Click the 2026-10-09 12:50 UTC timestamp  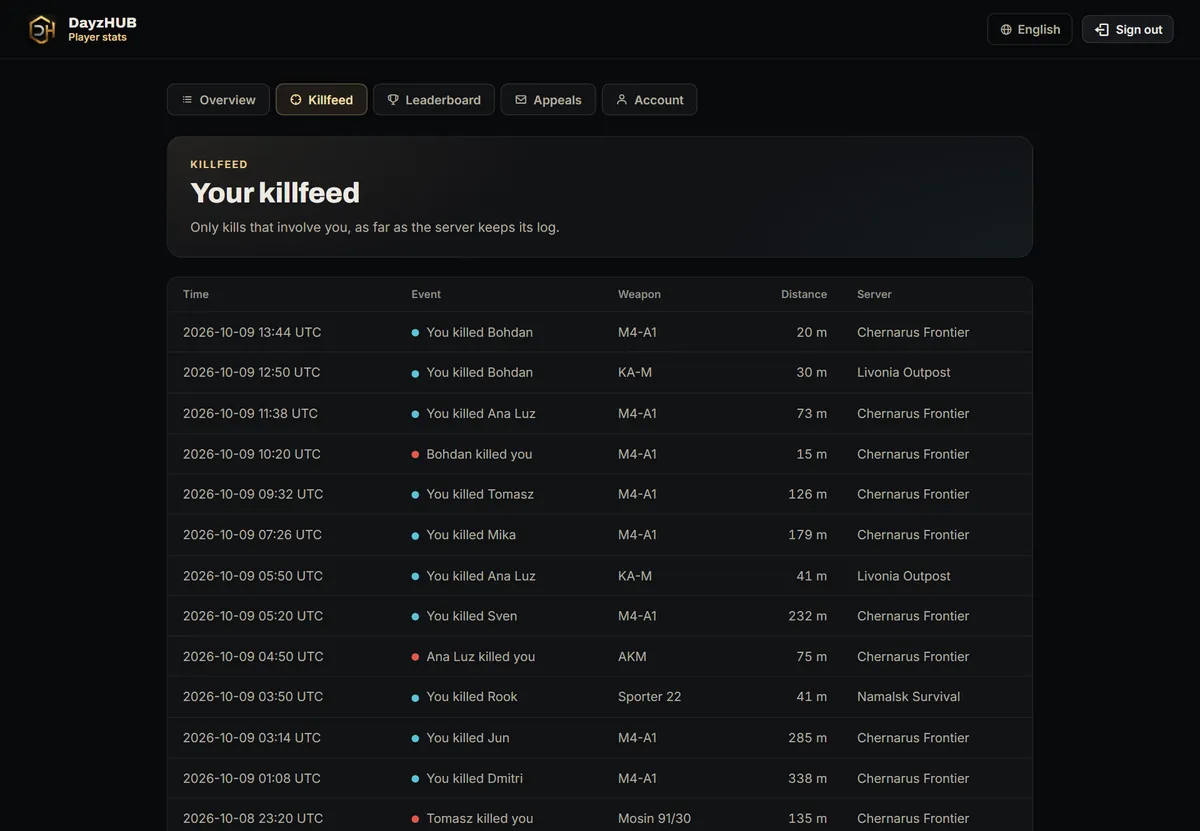coord(252,372)
